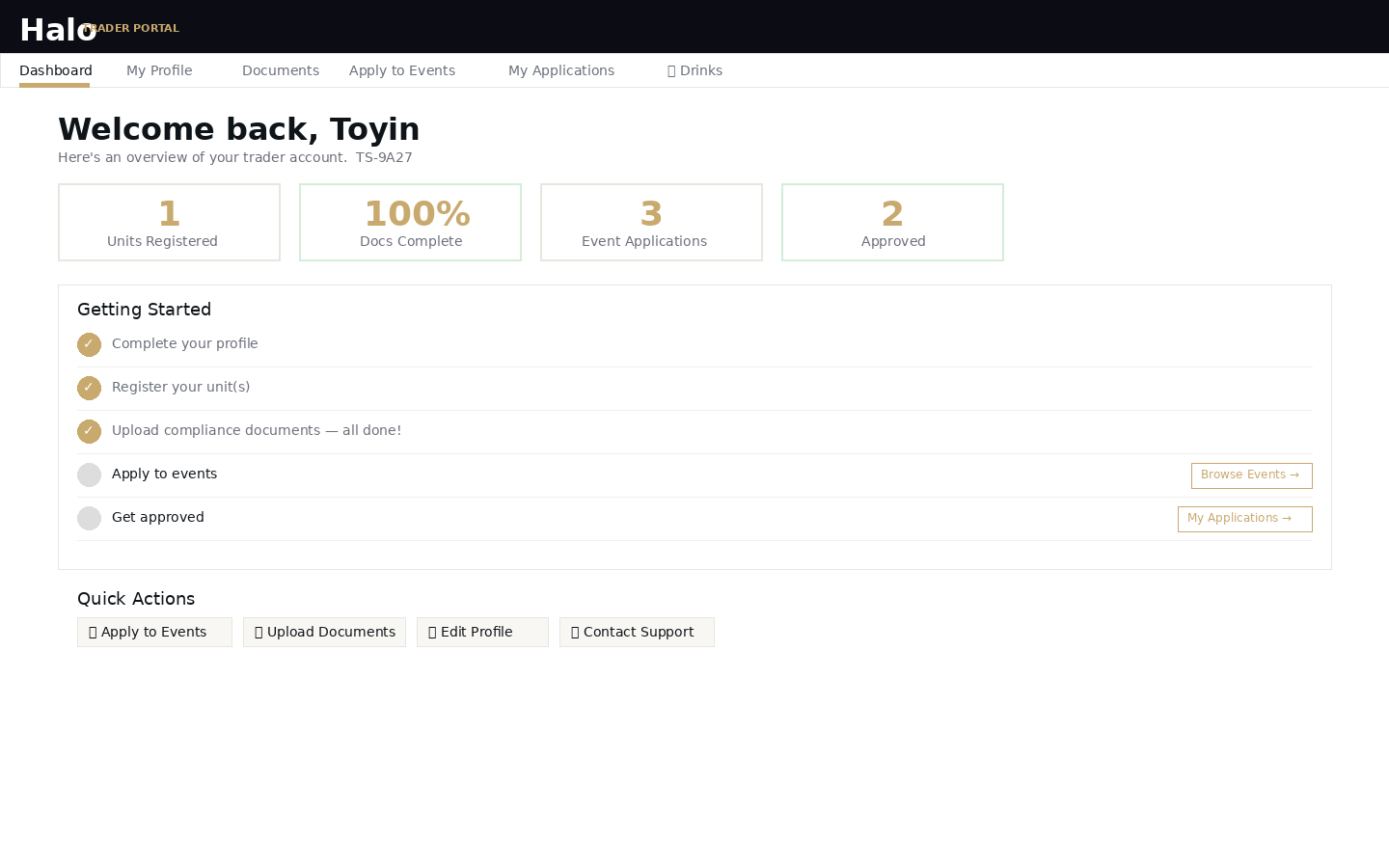Click the checkmark beside Upload compliance documents
The height and width of the screenshot is (868, 1389).
(89, 431)
